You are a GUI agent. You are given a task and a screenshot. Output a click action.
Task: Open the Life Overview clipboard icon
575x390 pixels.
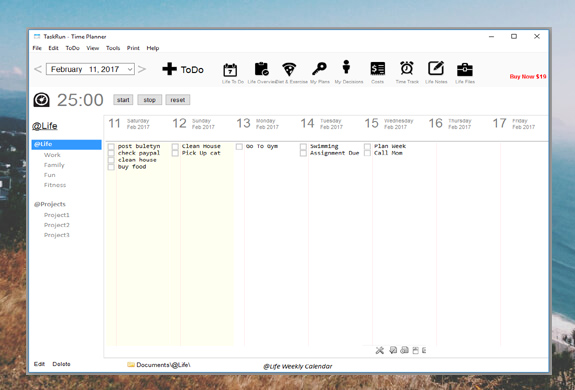[x=261, y=69]
